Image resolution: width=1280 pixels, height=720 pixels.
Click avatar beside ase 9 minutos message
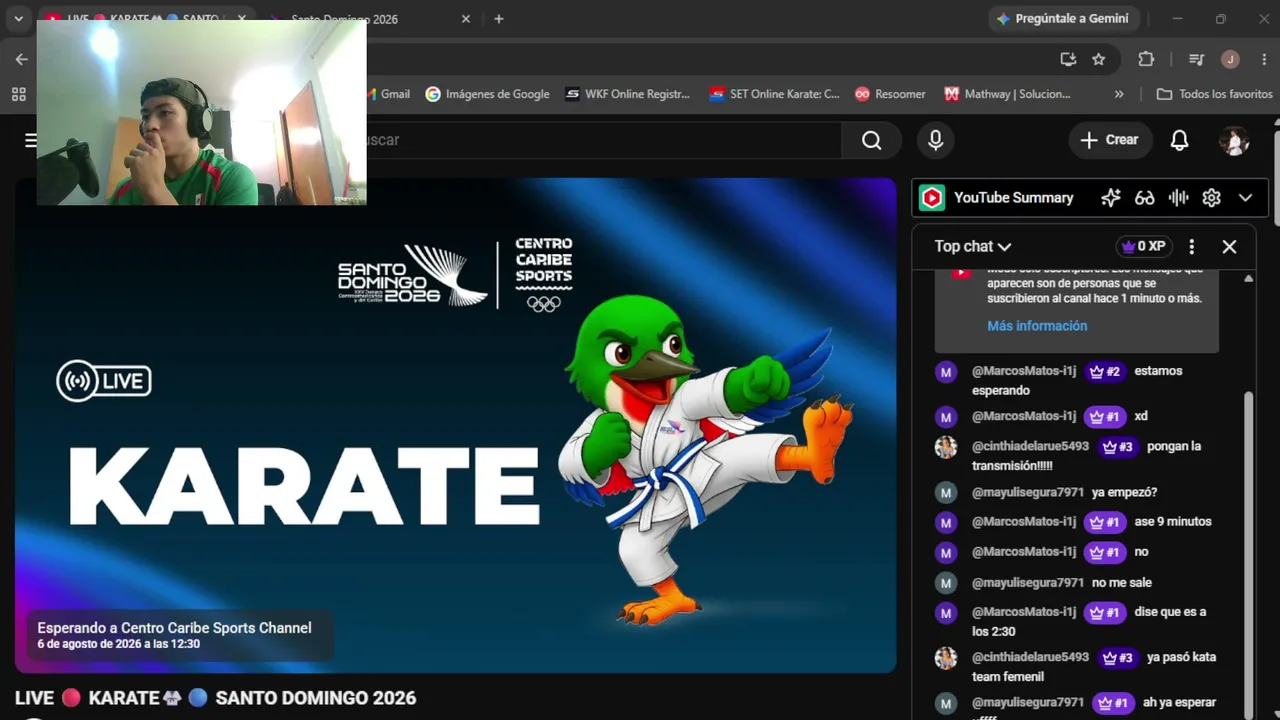click(x=946, y=522)
